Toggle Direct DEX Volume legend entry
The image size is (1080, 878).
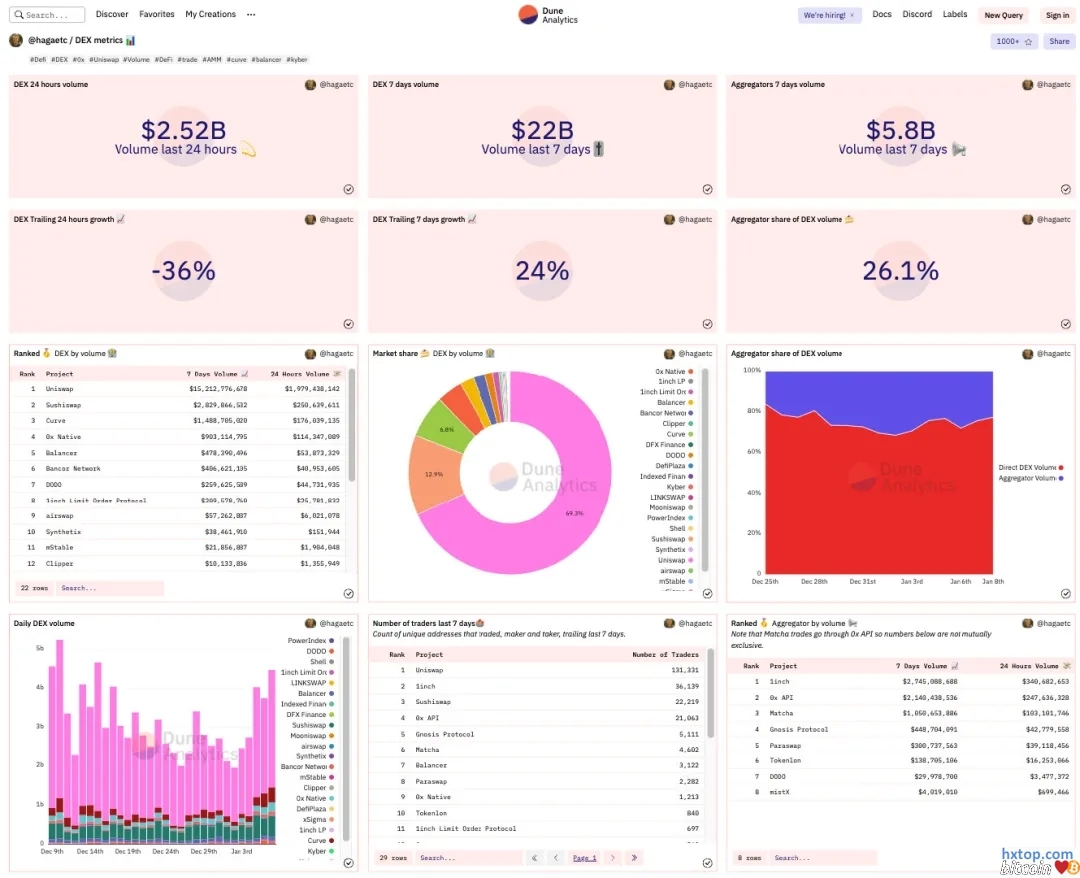point(1027,467)
